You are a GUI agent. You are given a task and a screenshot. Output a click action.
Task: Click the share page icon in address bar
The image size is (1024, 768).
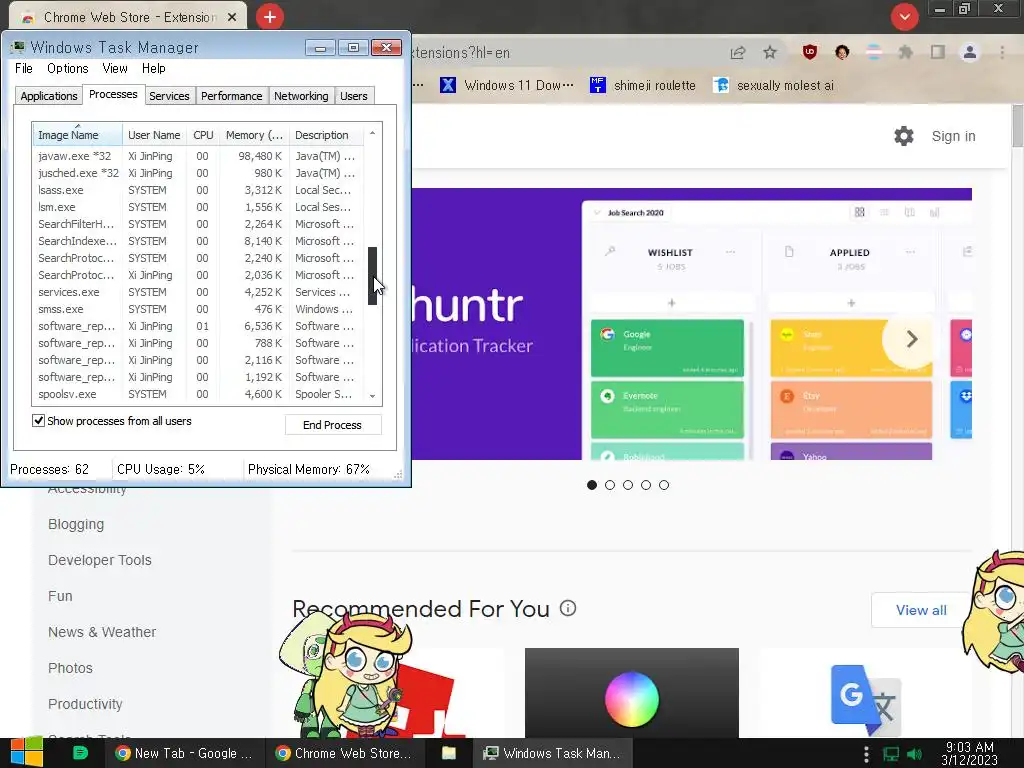point(738,52)
